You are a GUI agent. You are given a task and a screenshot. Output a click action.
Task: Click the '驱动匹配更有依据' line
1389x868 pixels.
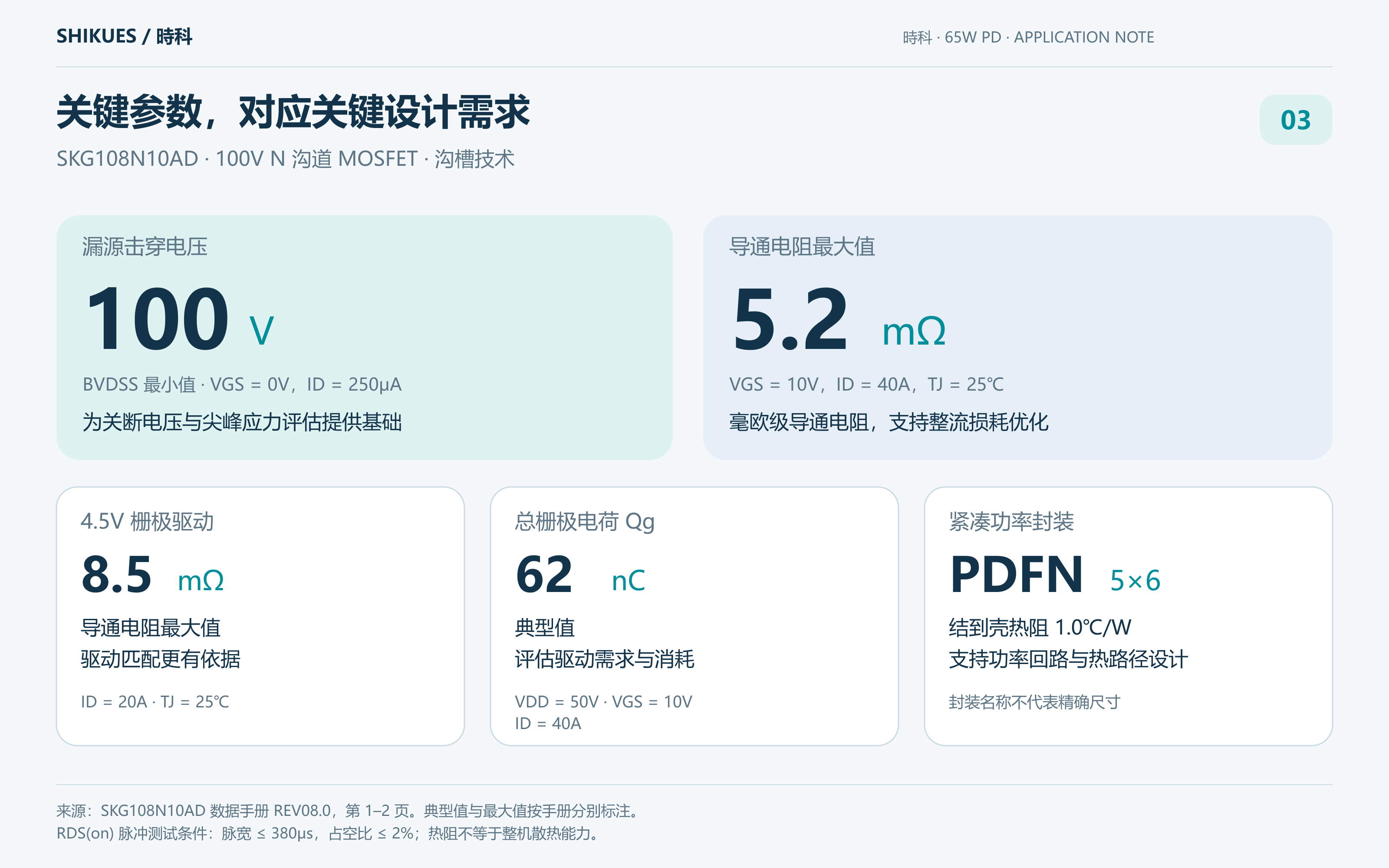[x=160, y=659]
